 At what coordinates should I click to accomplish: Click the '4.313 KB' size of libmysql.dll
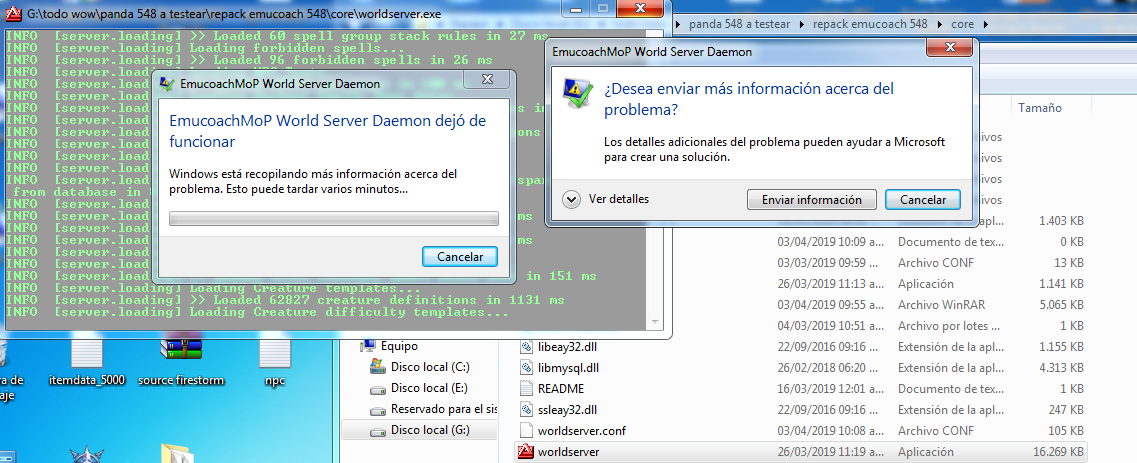click(x=1062, y=367)
